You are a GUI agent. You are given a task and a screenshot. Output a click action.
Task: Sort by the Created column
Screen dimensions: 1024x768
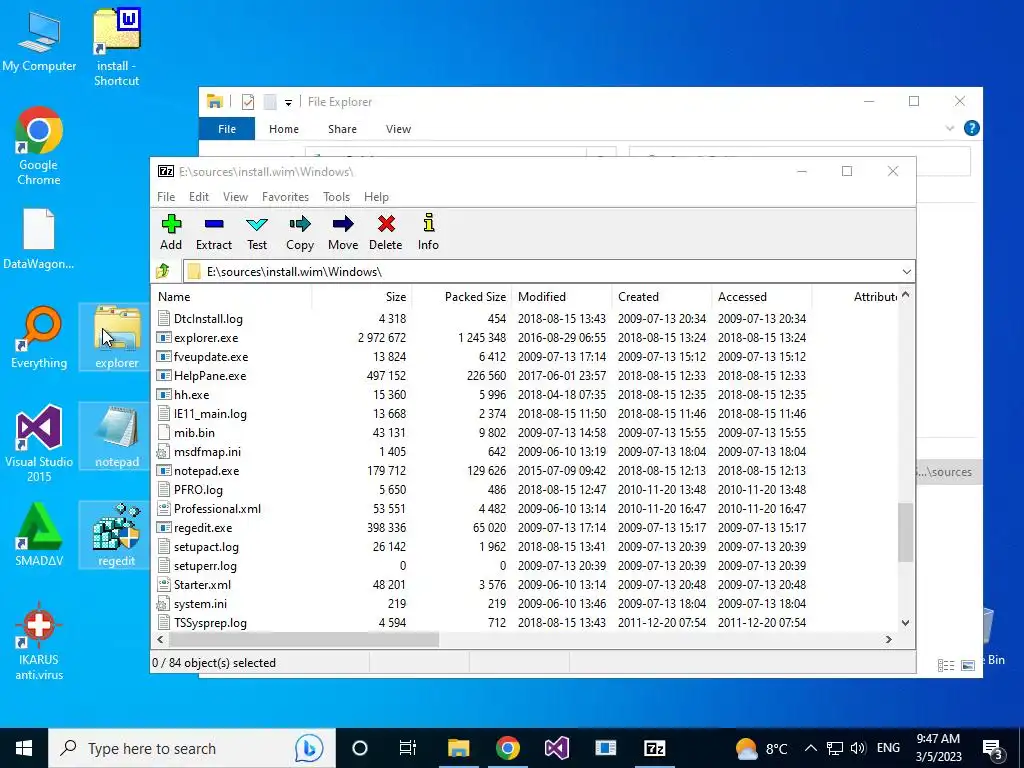[x=662, y=296]
